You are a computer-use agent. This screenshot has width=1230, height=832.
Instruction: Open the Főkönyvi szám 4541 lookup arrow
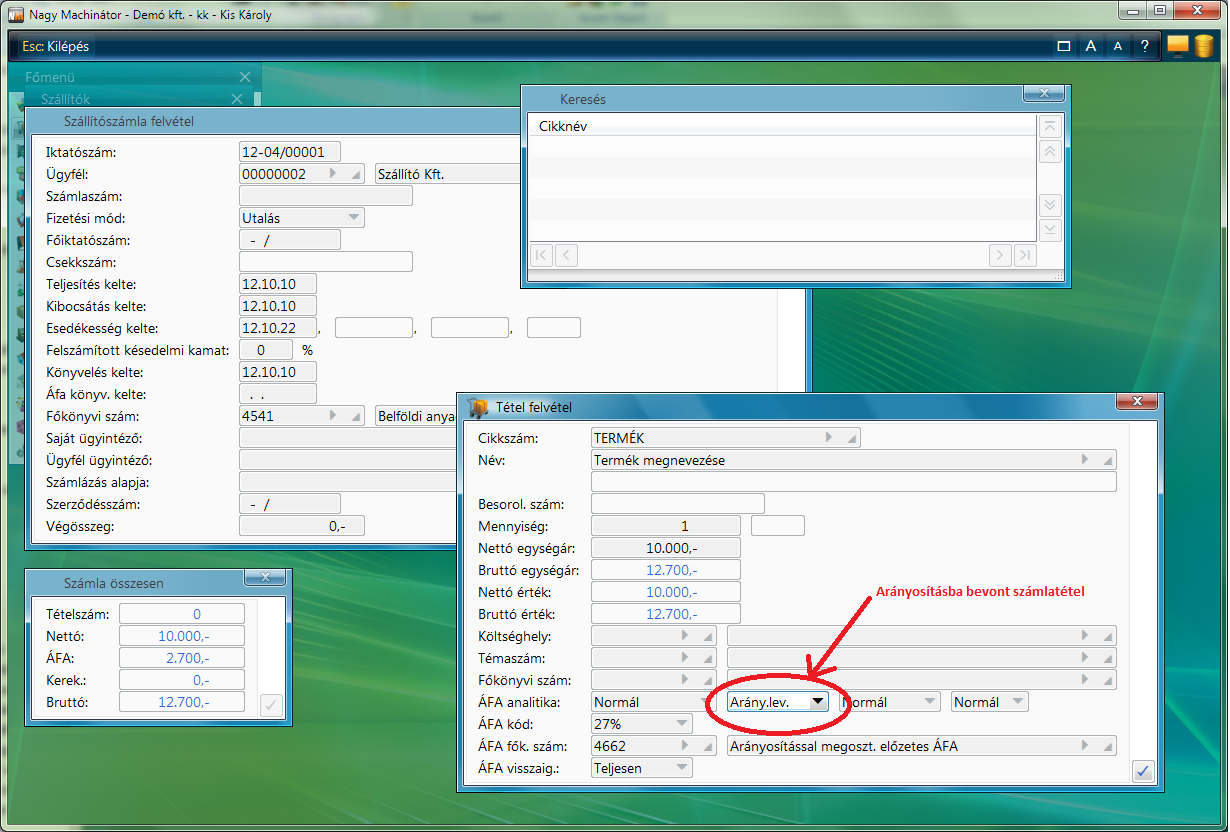pos(333,416)
